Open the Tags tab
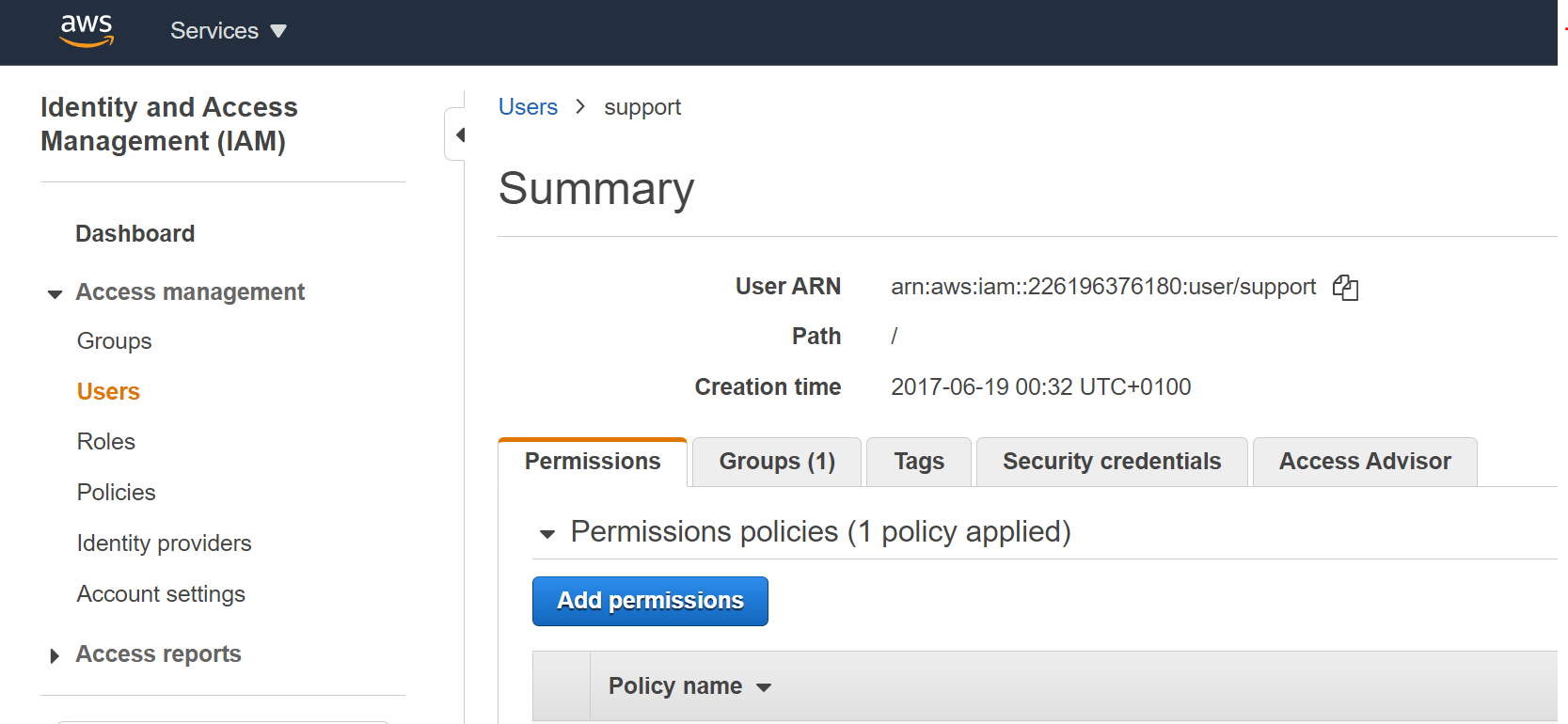This screenshot has height=724, width=1568. 918,462
